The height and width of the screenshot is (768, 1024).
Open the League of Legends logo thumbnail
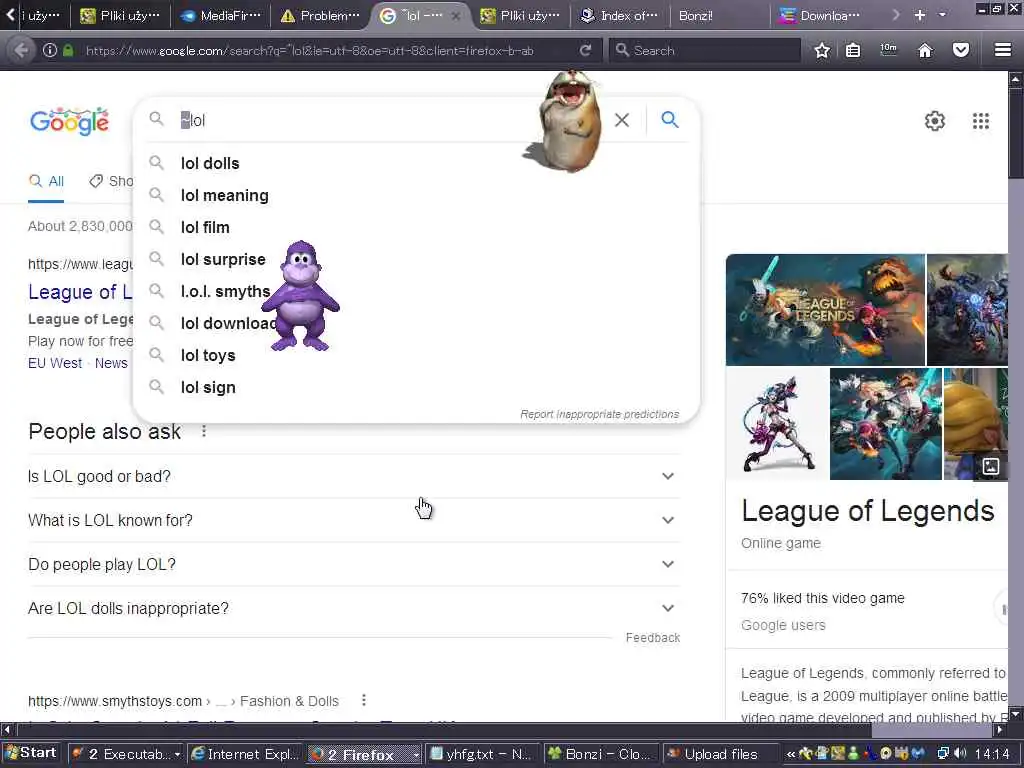point(825,310)
